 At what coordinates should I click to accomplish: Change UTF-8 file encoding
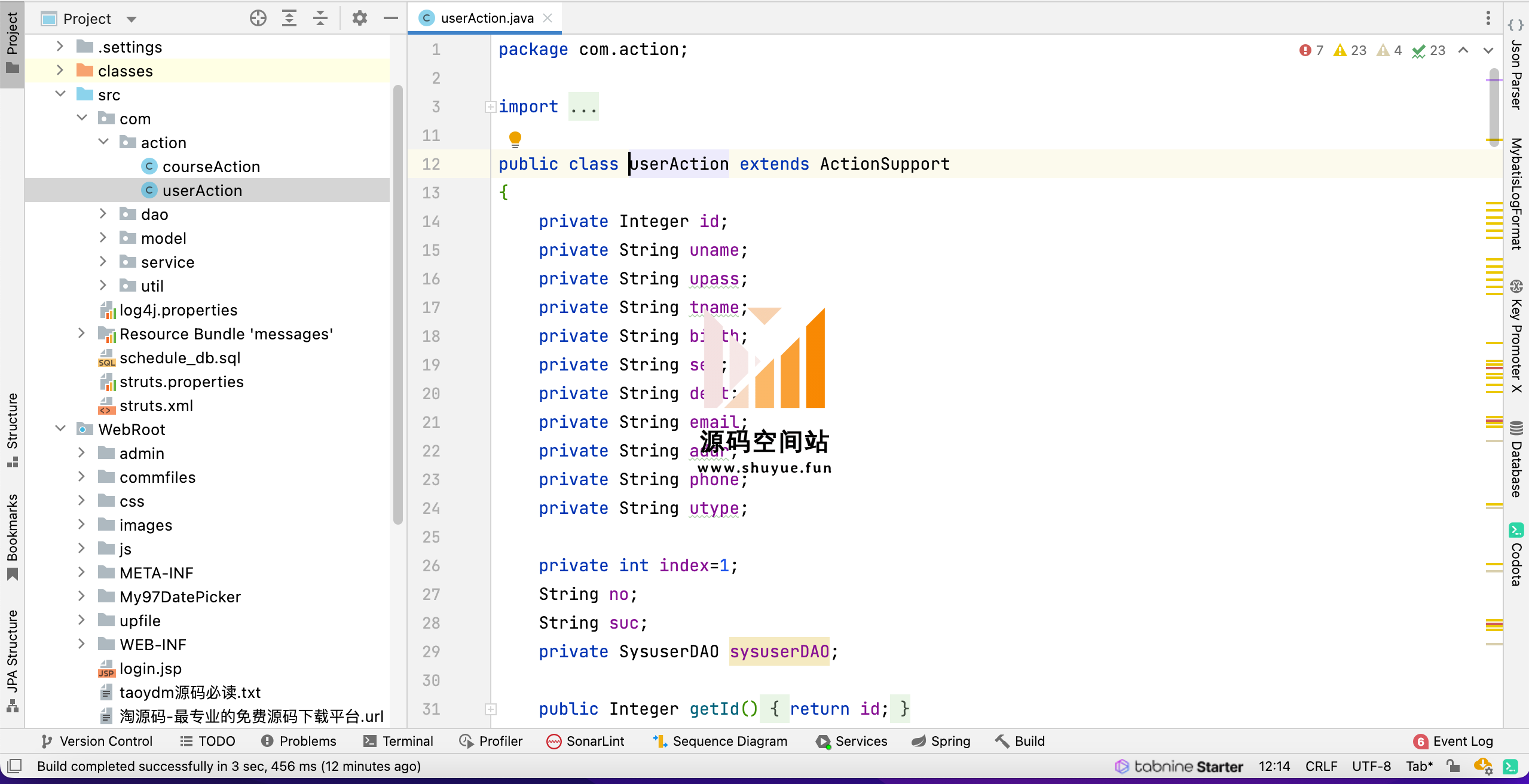click(1371, 767)
